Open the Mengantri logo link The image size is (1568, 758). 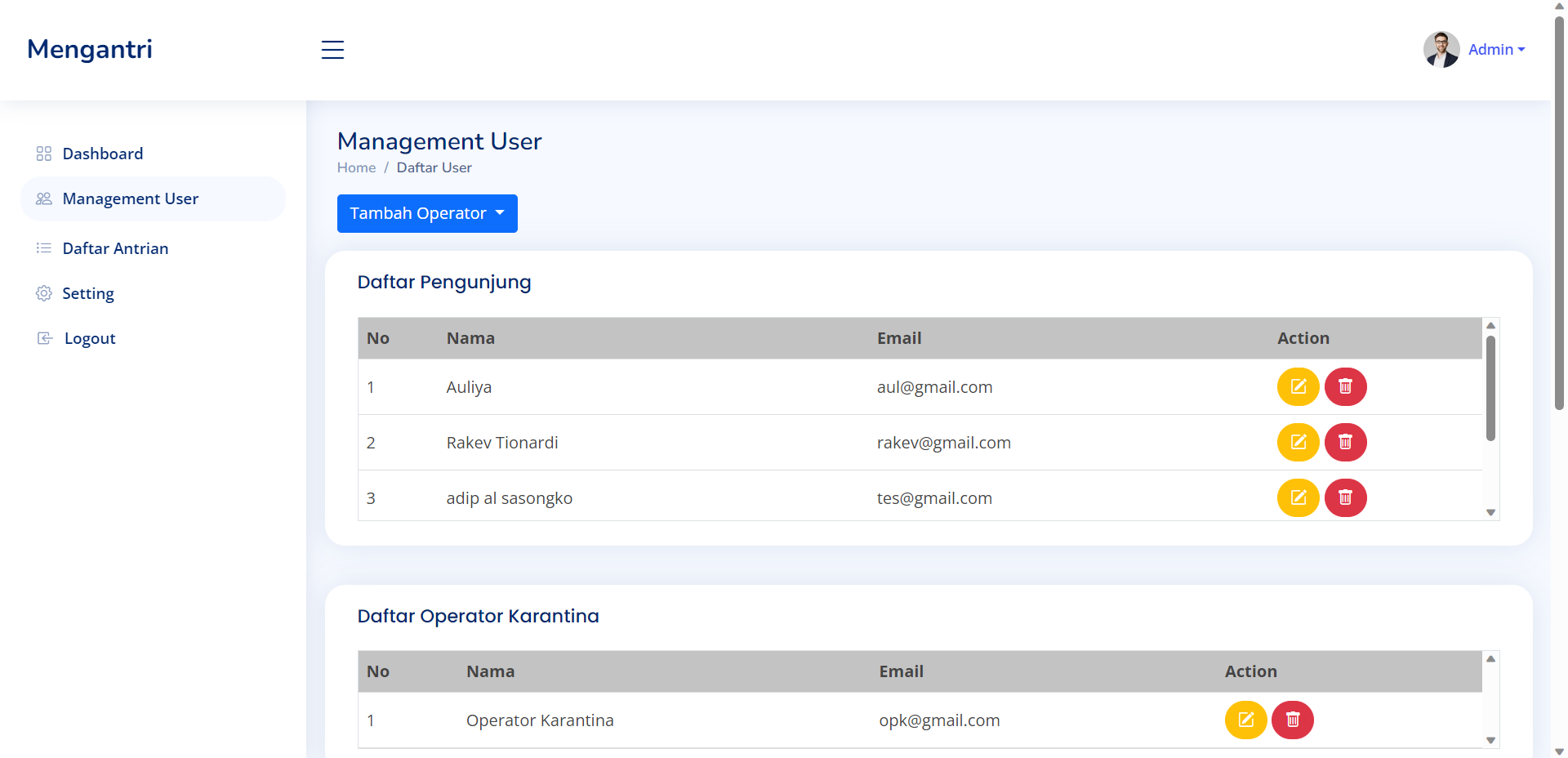90,49
